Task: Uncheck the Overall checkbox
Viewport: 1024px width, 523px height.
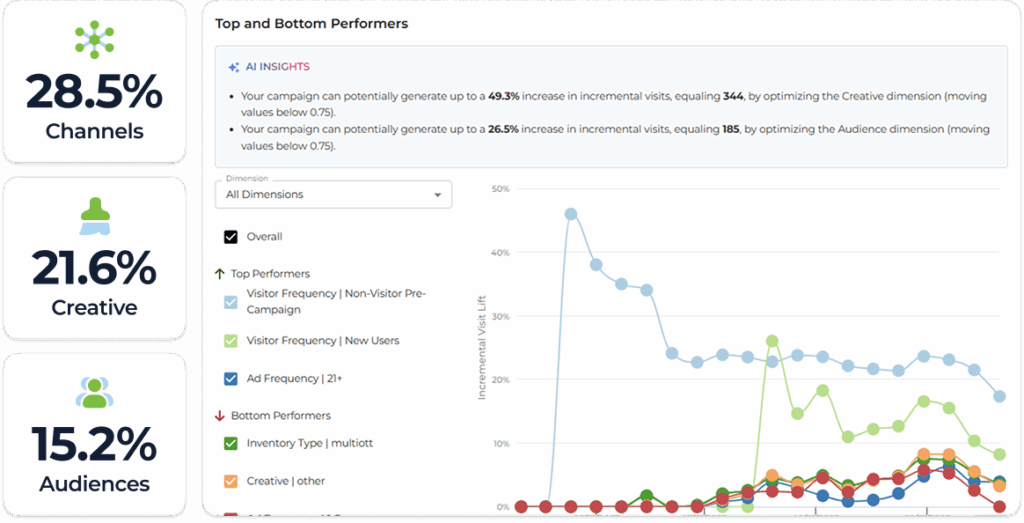Action: tap(231, 237)
